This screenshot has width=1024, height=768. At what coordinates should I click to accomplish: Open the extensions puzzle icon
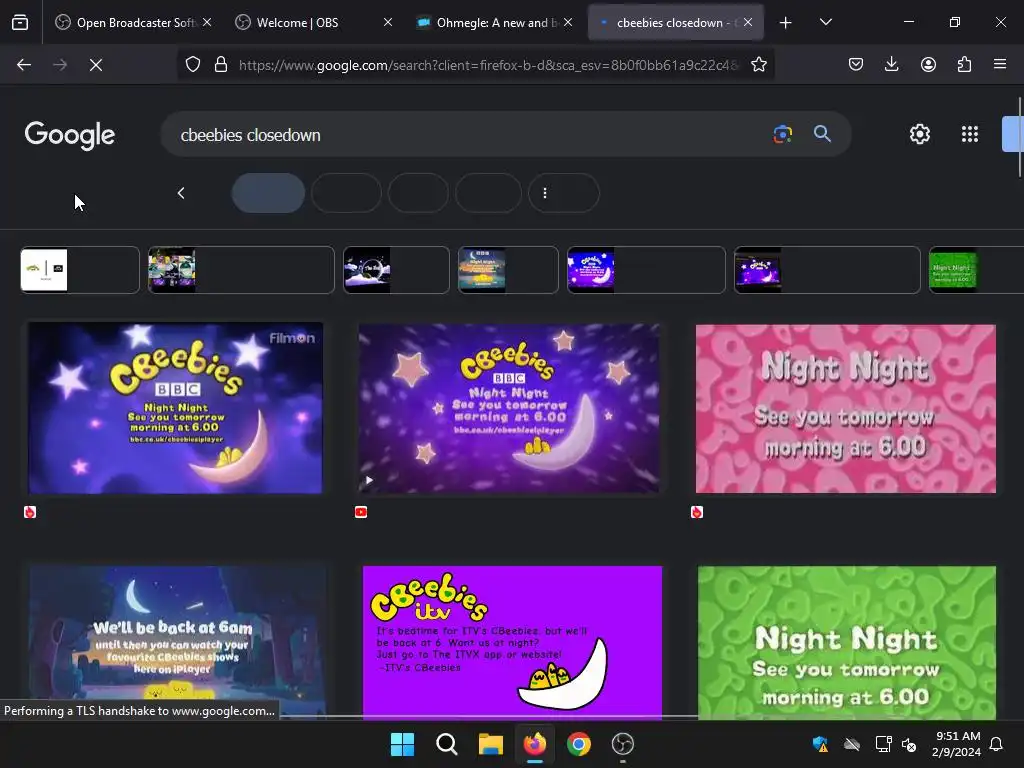click(964, 64)
